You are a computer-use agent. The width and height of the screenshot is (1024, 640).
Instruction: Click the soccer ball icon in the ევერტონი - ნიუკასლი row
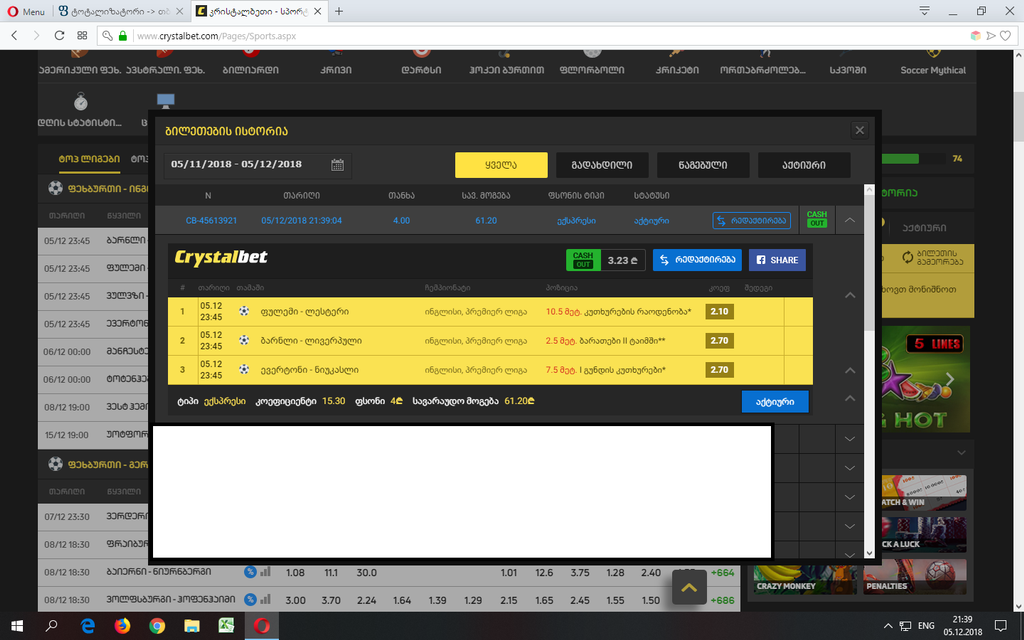tap(244, 369)
